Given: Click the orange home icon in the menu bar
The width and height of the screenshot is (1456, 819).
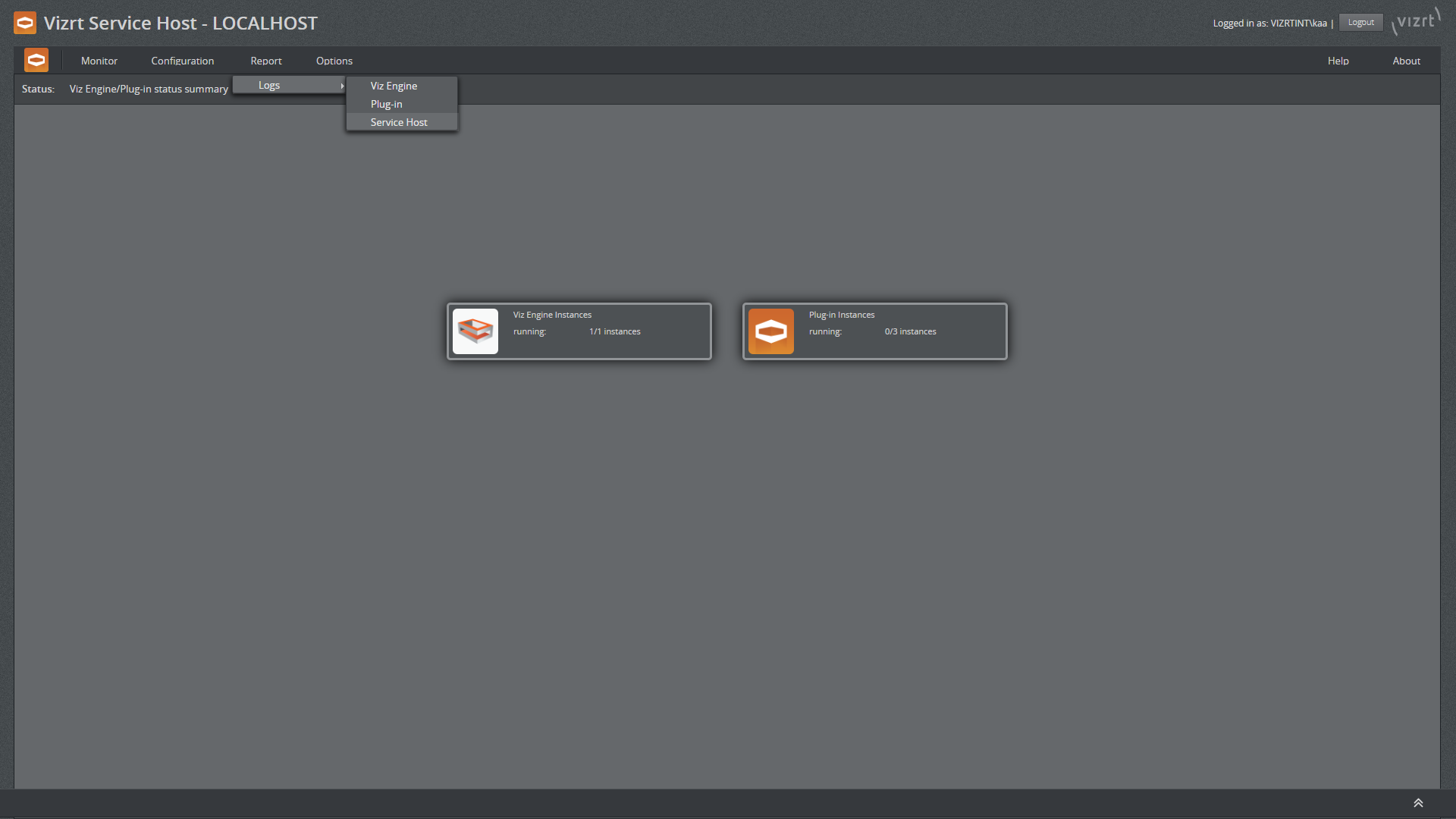Looking at the screenshot, I should [x=36, y=60].
